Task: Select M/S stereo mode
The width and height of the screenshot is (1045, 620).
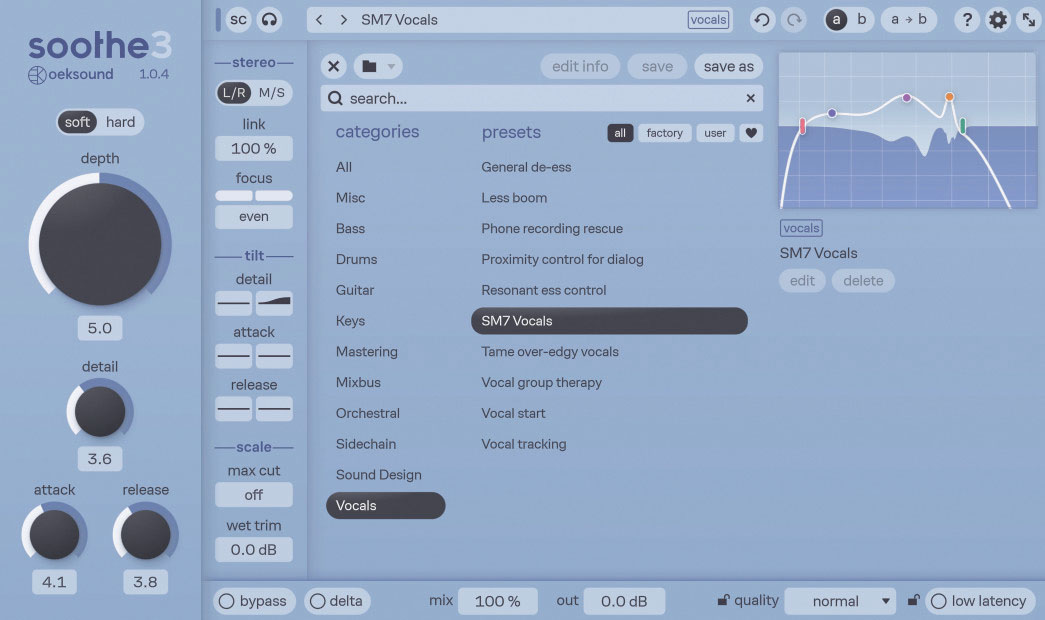Action: point(272,93)
